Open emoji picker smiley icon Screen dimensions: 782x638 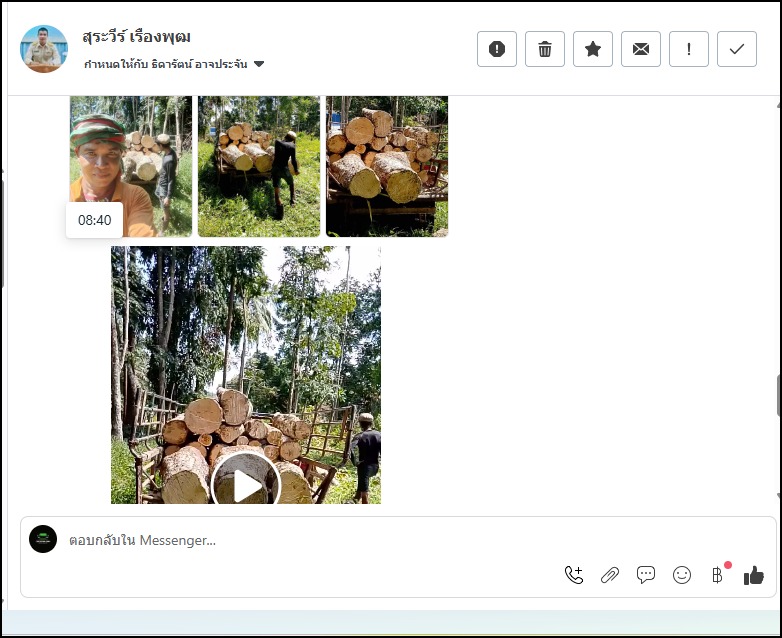click(682, 575)
